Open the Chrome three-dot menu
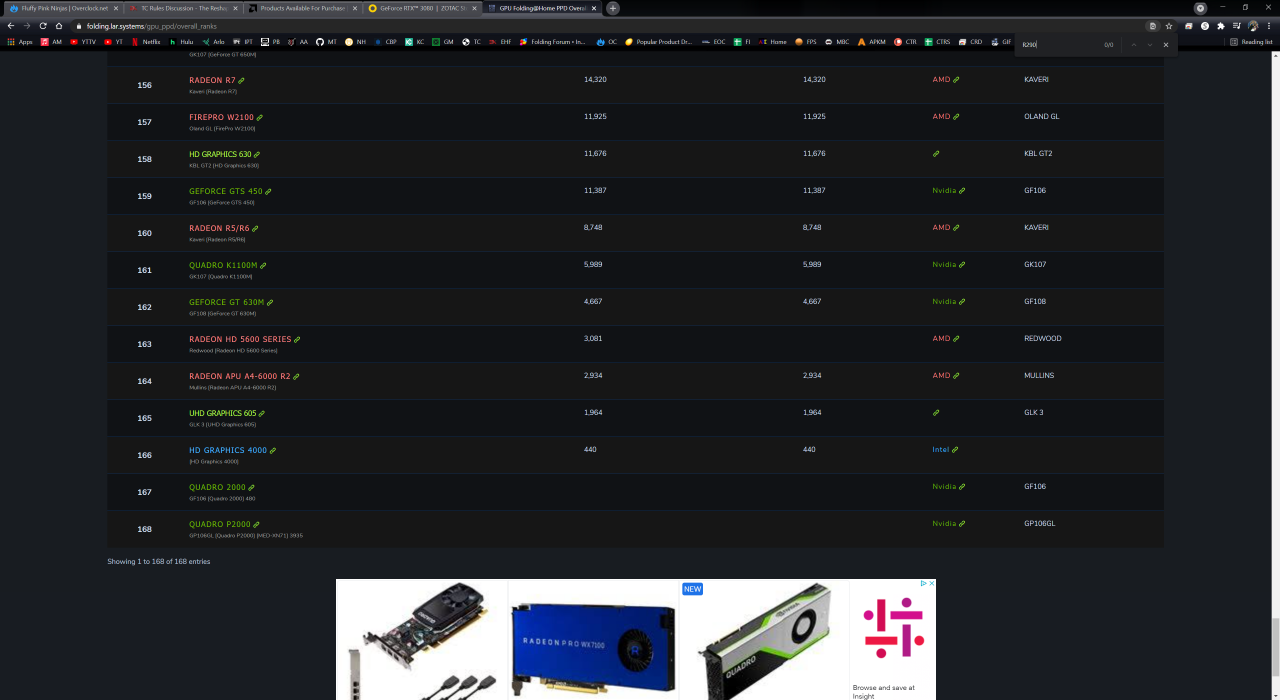Screen dimensions: 1280x700 (1269, 26)
